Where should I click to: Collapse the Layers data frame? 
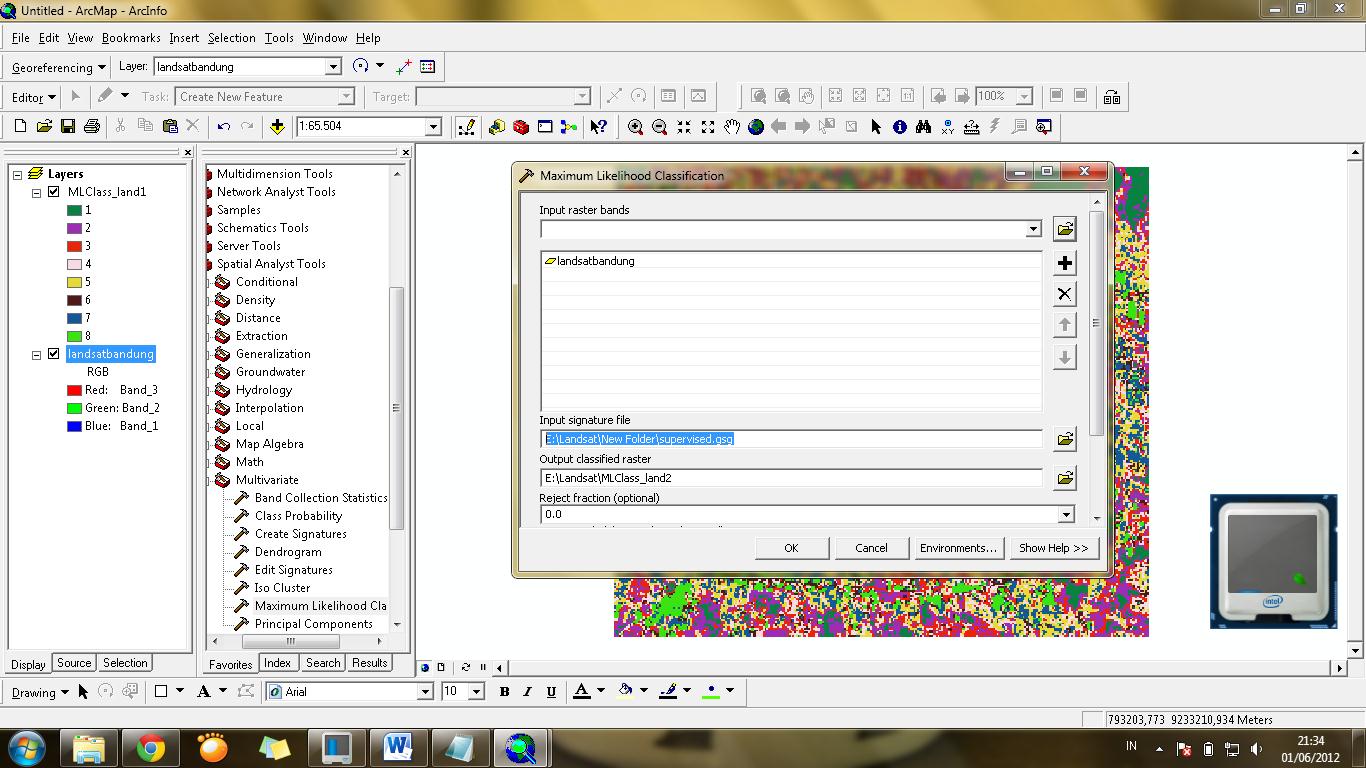click(17, 174)
